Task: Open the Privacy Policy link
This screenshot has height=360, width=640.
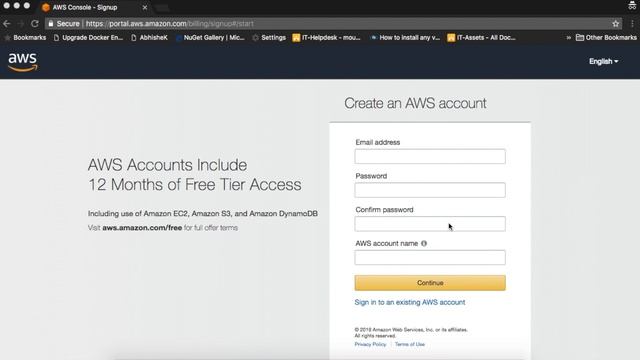Action: tap(370, 344)
